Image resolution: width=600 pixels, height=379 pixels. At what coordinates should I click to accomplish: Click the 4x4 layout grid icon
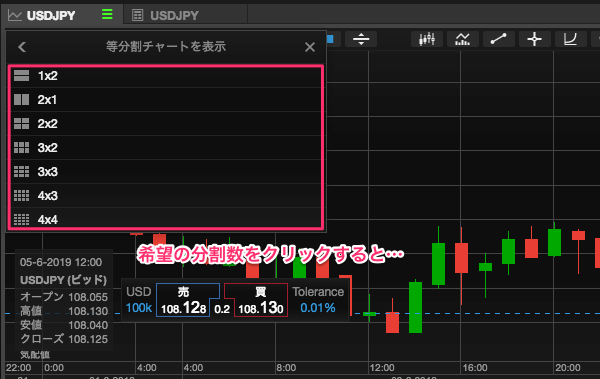[21, 219]
